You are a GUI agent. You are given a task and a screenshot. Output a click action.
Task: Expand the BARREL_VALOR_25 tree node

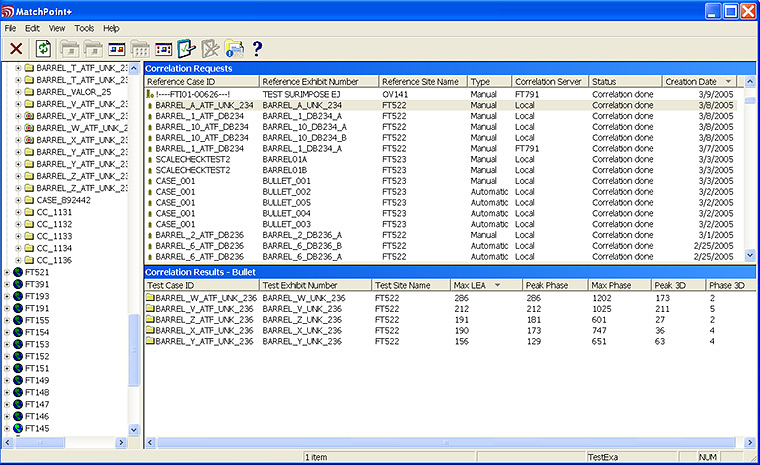18,92
